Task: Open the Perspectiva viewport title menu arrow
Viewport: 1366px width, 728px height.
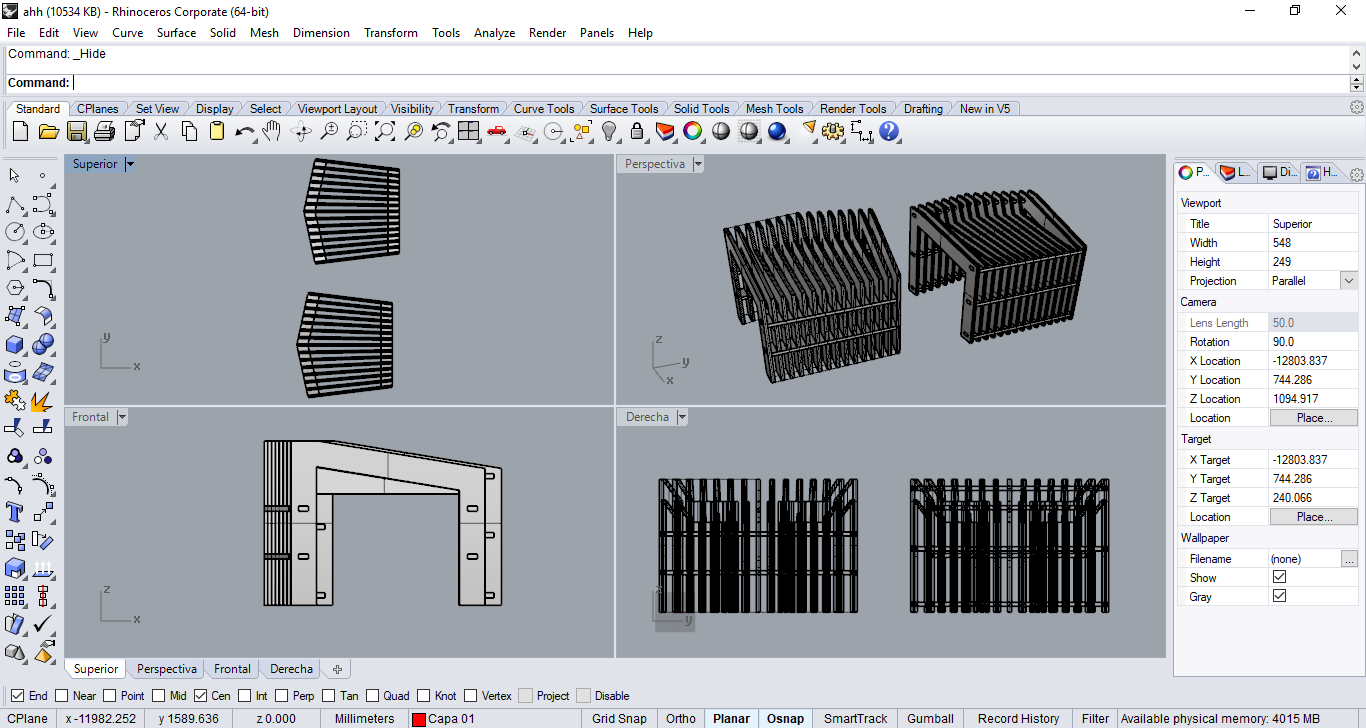Action: [698, 164]
